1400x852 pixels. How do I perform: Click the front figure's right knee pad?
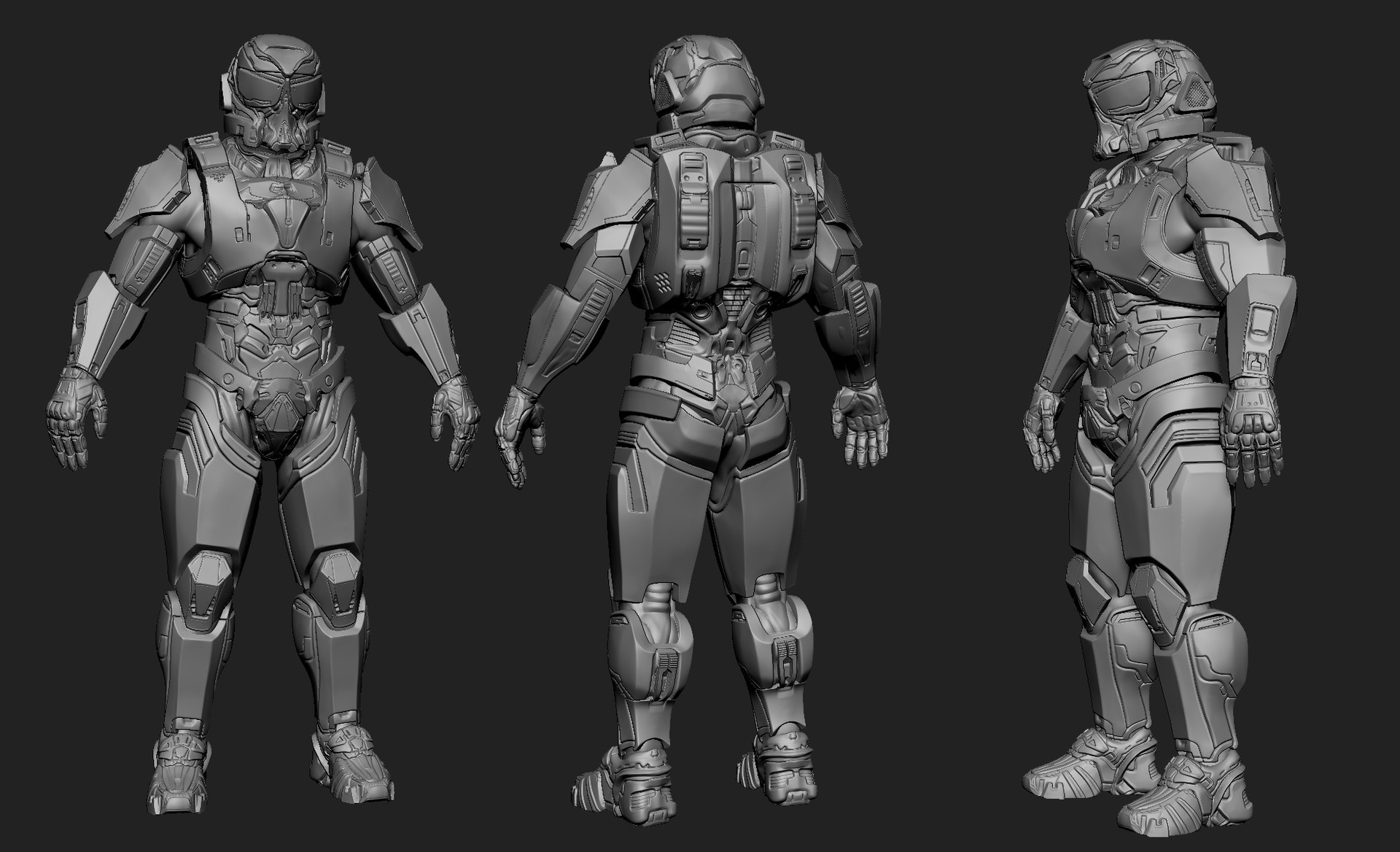337,584
